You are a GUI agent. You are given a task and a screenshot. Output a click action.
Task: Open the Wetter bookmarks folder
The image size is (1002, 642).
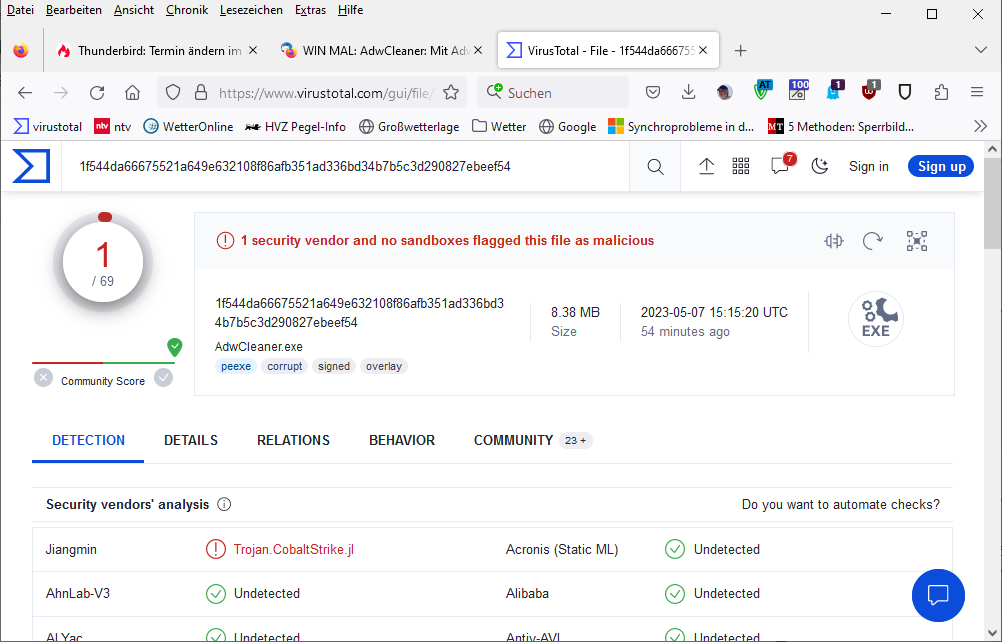pos(499,126)
